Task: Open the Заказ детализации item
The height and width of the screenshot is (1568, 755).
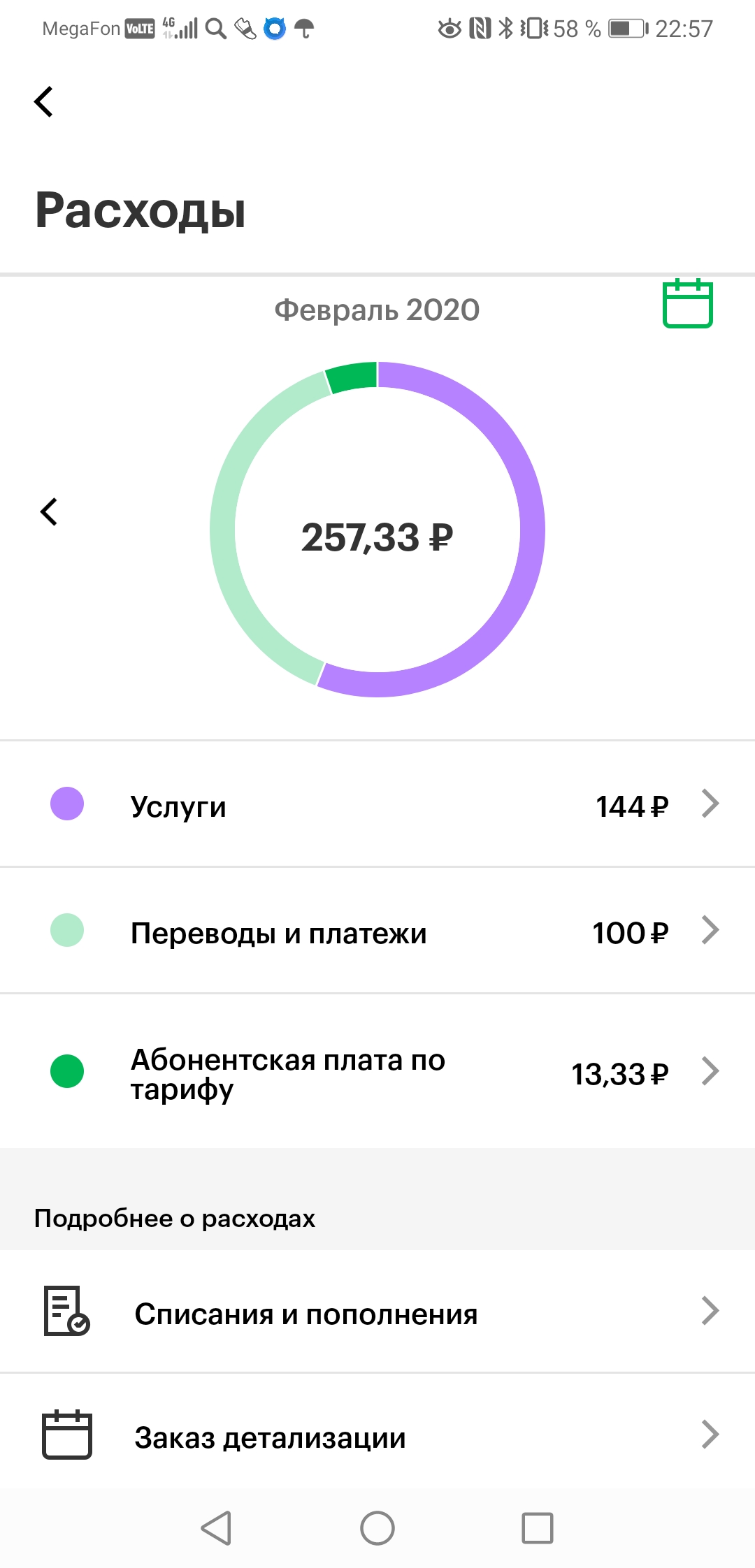Action: pos(270,1438)
